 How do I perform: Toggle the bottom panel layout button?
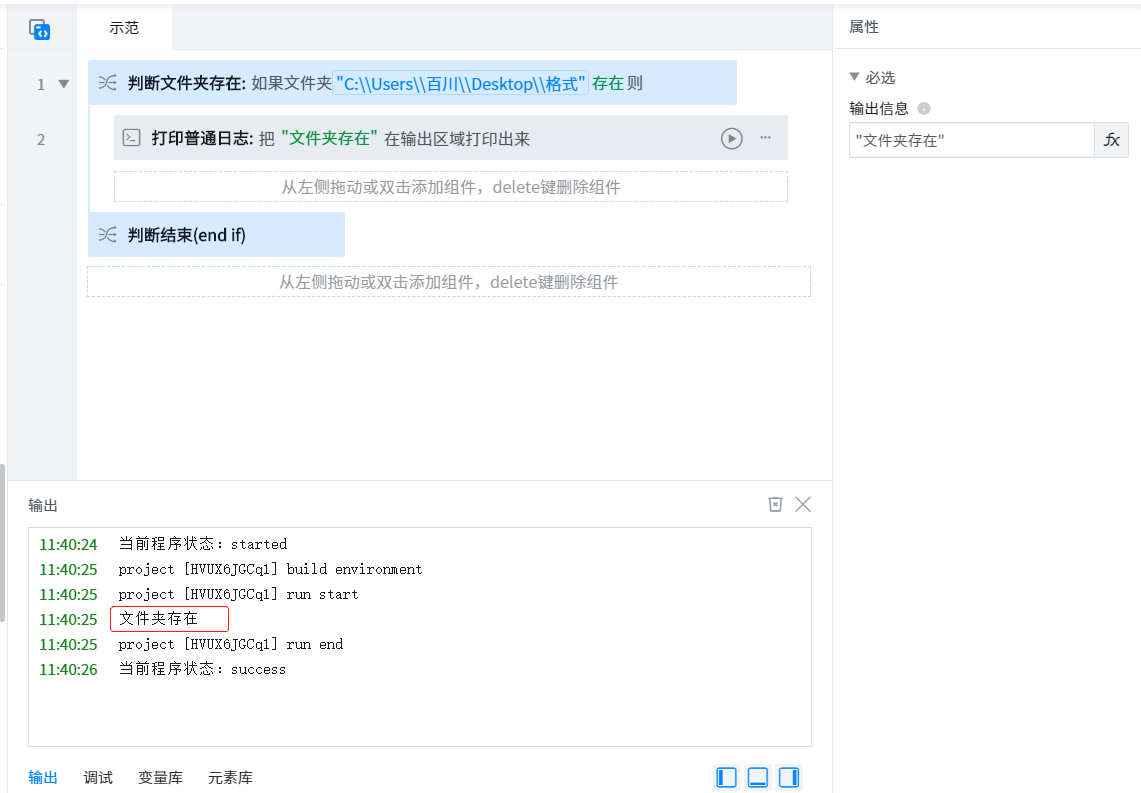758,777
